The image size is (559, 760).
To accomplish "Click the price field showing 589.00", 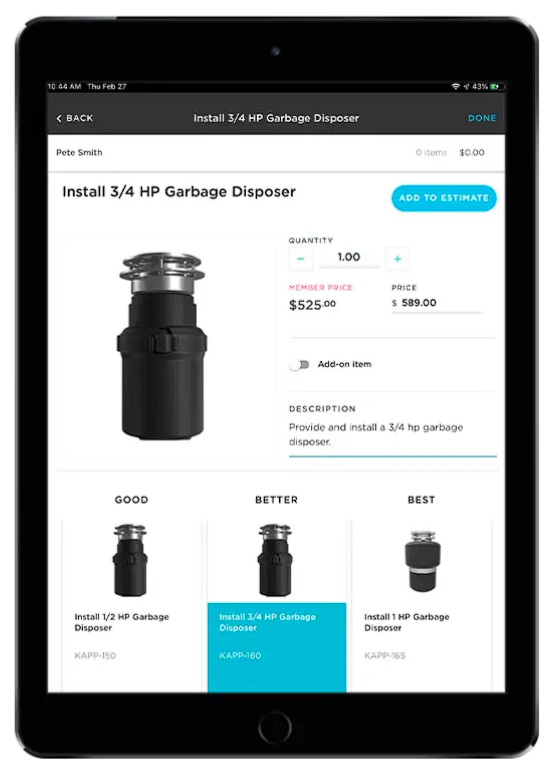I will tap(437, 303).
